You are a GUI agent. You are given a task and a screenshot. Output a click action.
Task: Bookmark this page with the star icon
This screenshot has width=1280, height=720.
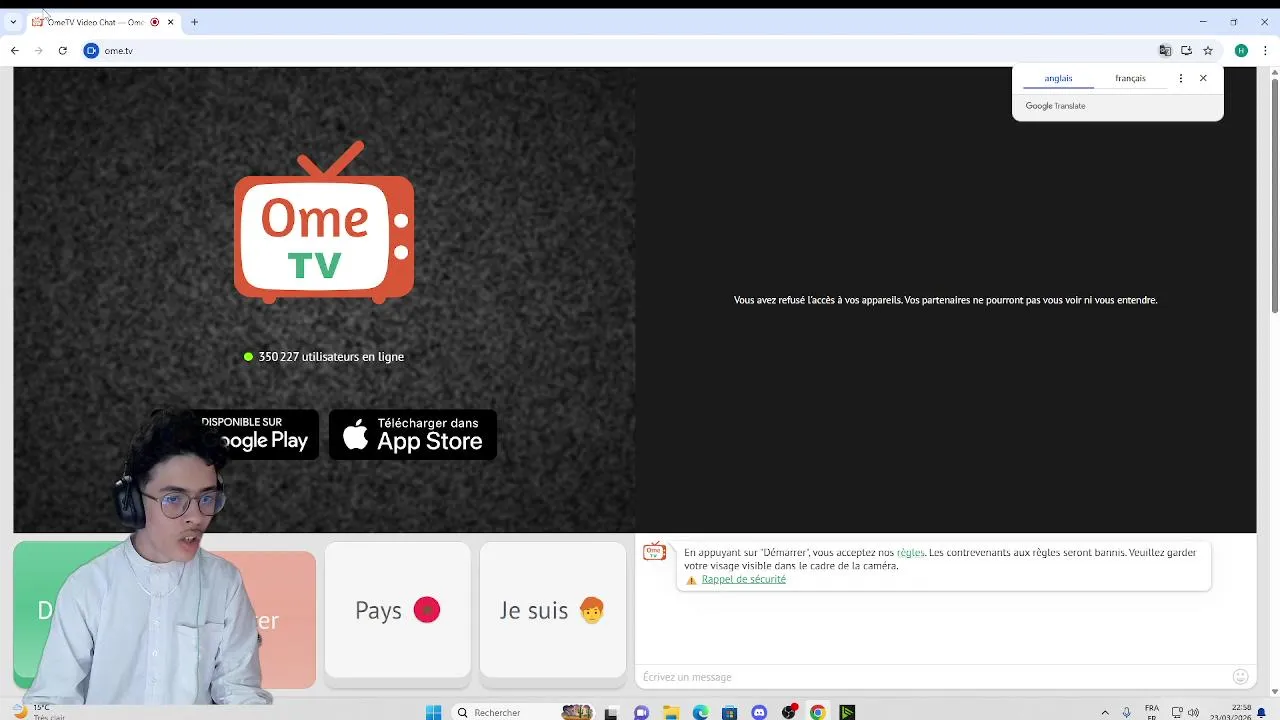tap(1208, 50)
